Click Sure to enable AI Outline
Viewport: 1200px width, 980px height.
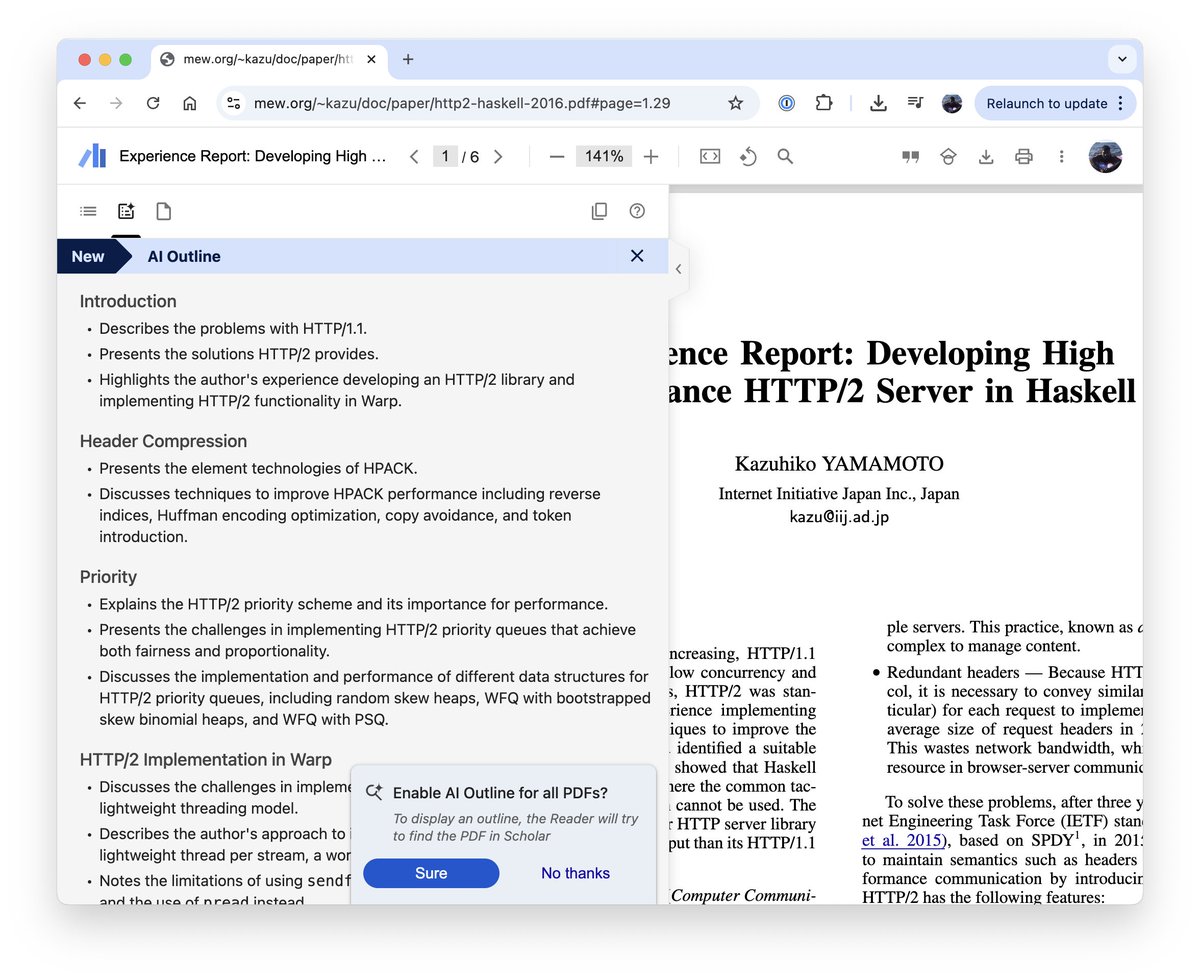[x=431, y=873]
